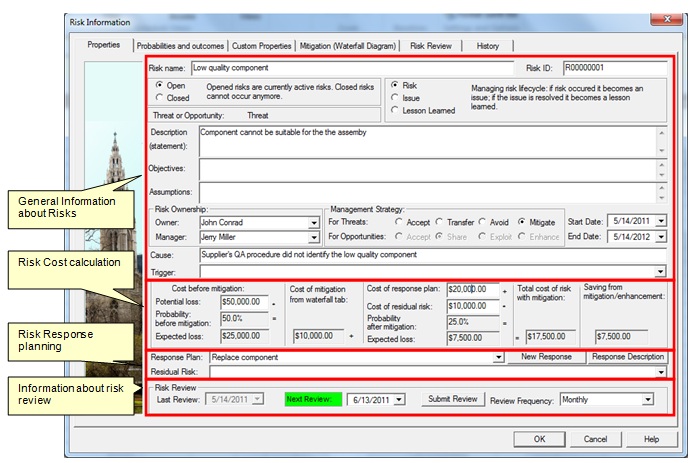Open the Manager dropdown
The height and width of the screenshot is (463, 691).
tap(314, 237)
